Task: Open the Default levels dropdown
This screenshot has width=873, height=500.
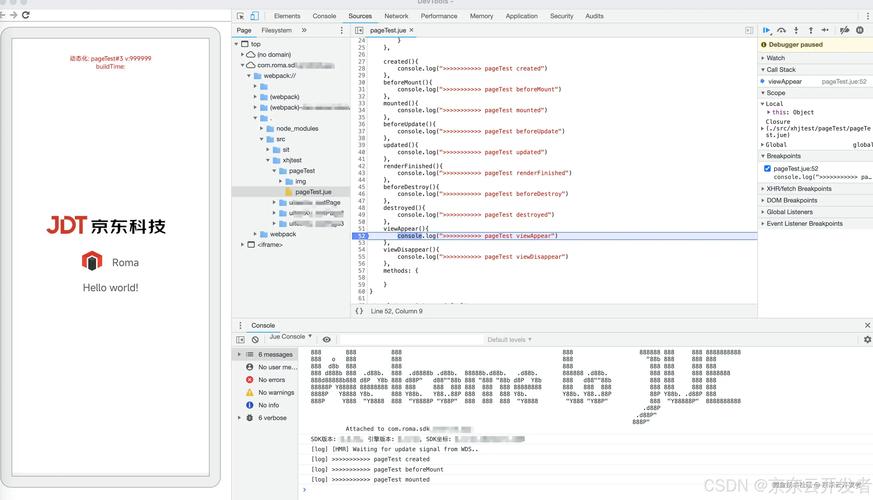Action: tap(509, 340)
